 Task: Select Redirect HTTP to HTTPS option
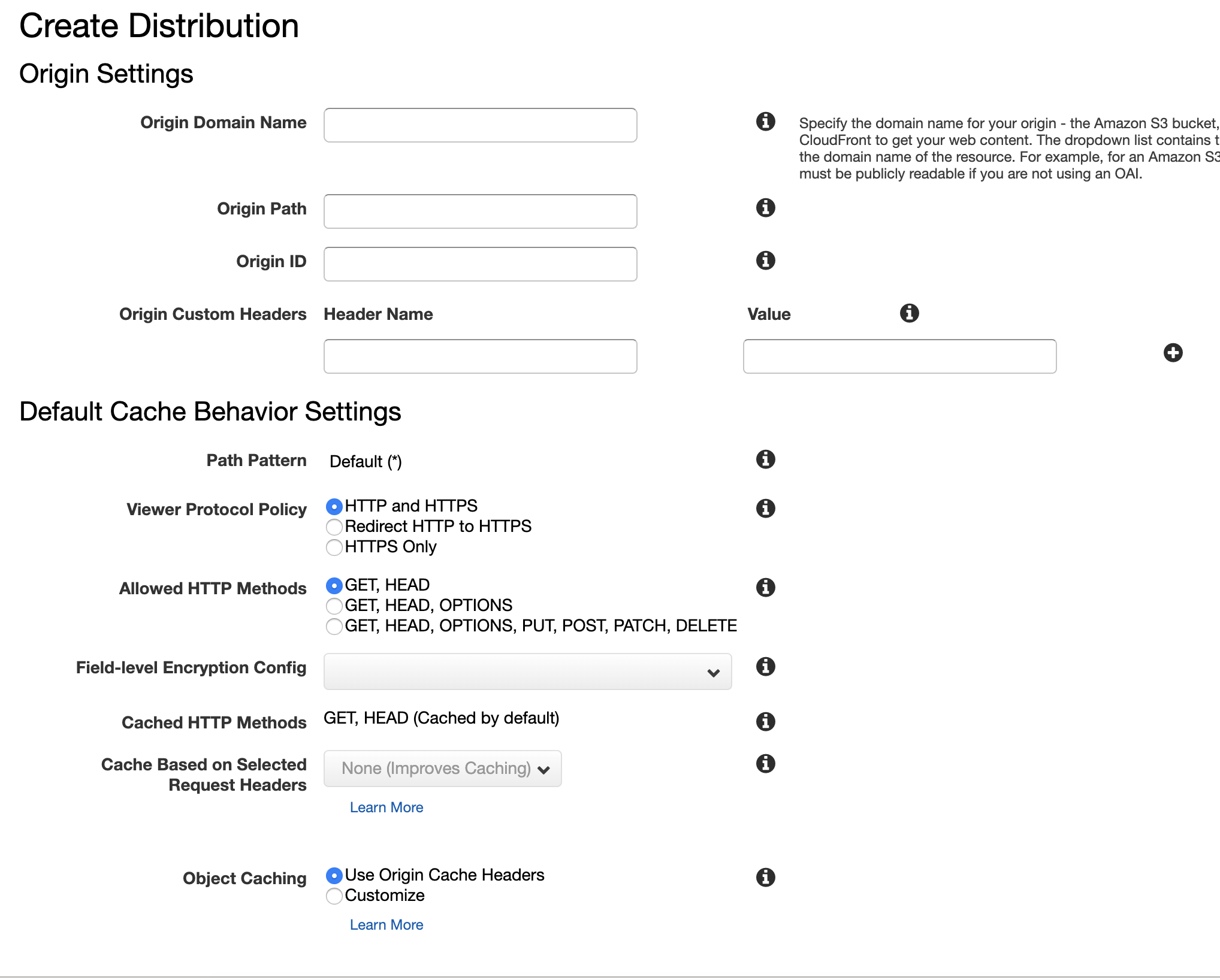[334, 527]
